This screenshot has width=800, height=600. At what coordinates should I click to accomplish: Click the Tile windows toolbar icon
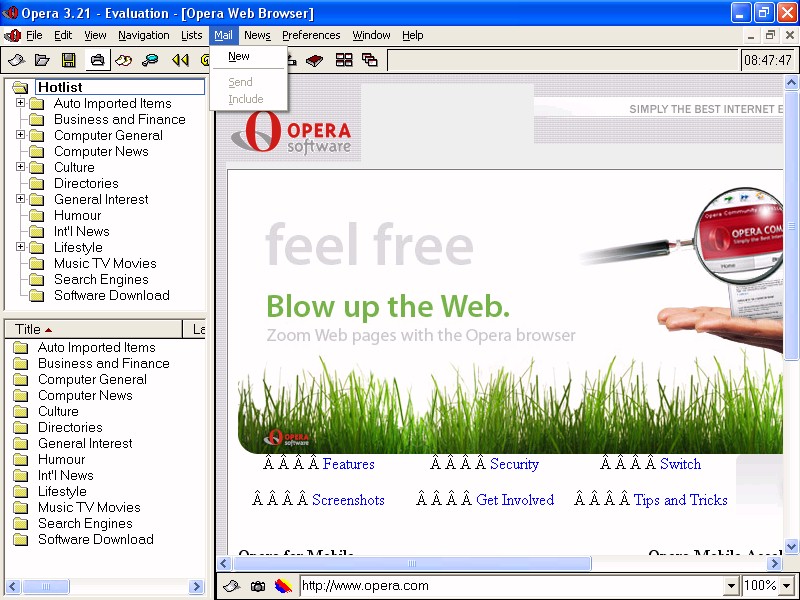coord(344,60)
